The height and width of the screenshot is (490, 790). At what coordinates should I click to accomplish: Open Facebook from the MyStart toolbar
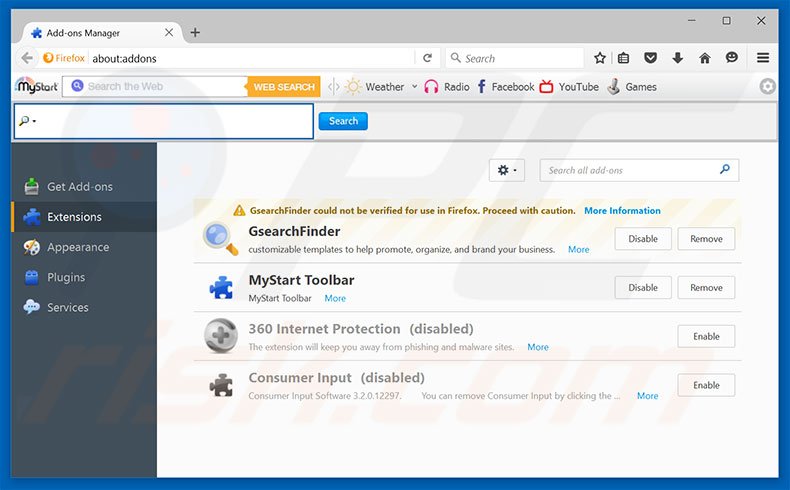click(x=505, y=87)
